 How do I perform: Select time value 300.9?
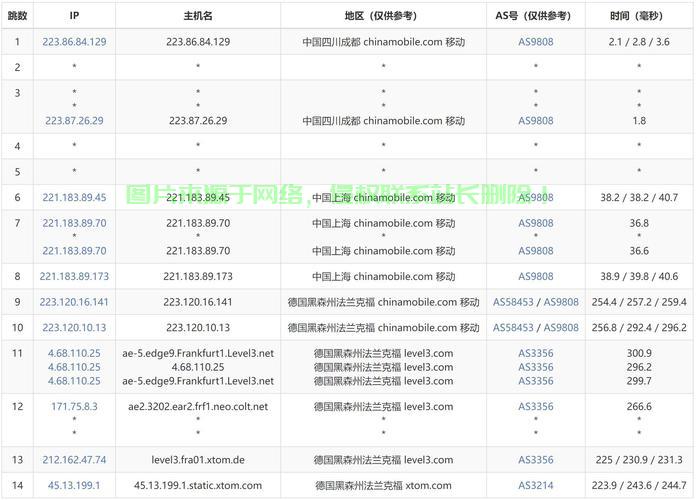639,353
